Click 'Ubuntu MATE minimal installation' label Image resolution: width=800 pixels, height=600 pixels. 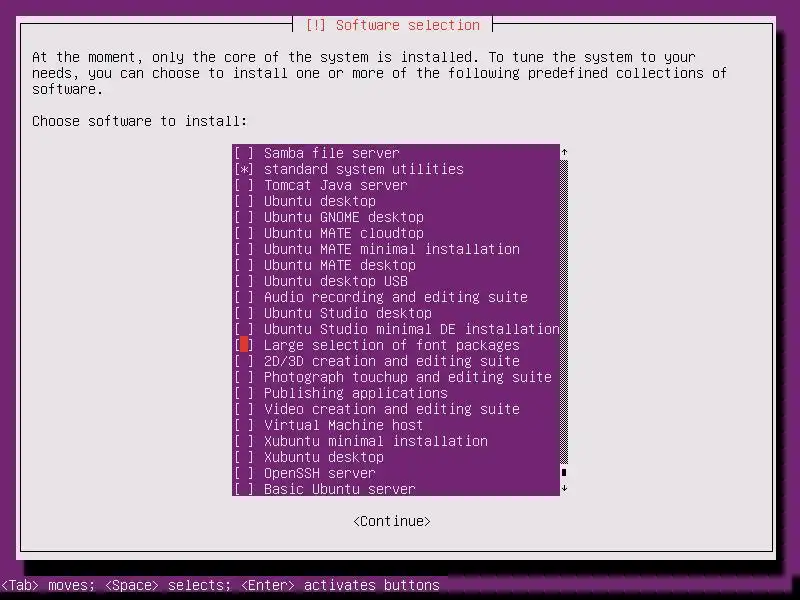point(391,249)
